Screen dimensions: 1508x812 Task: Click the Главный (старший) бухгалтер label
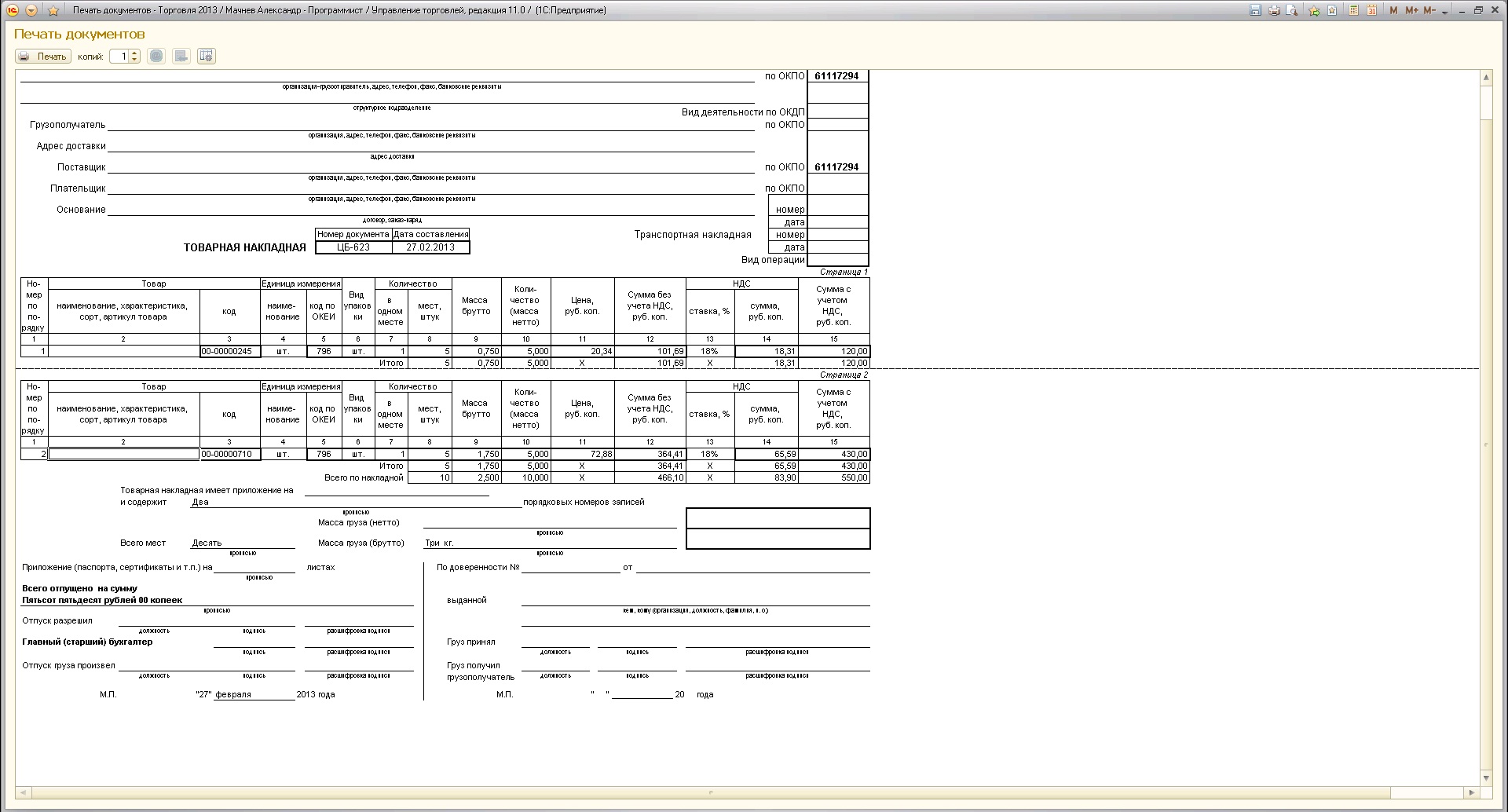click(x=87, y=642)
